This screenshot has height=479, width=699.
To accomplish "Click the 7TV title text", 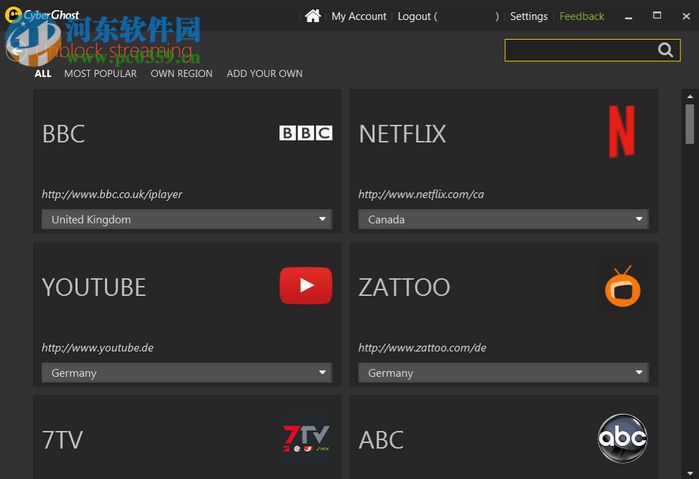I will point(62,440).
